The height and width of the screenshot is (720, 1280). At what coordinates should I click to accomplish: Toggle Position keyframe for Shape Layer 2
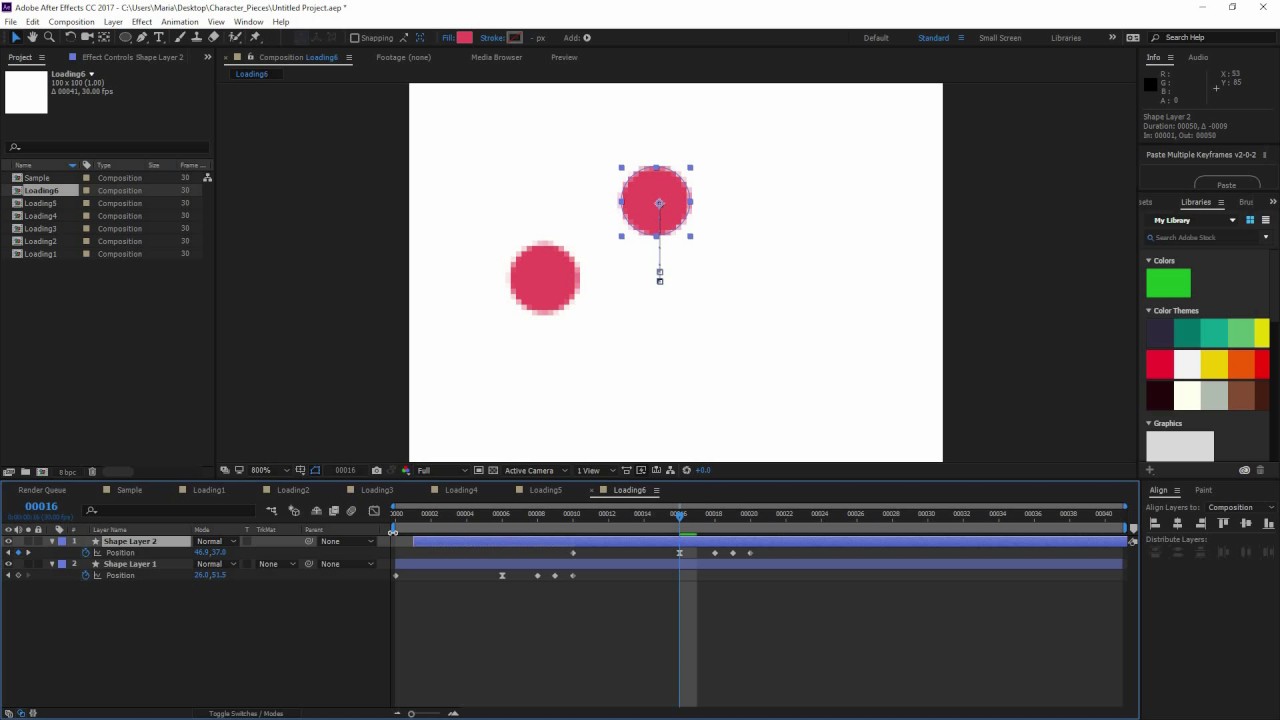[x=18, y=553]
